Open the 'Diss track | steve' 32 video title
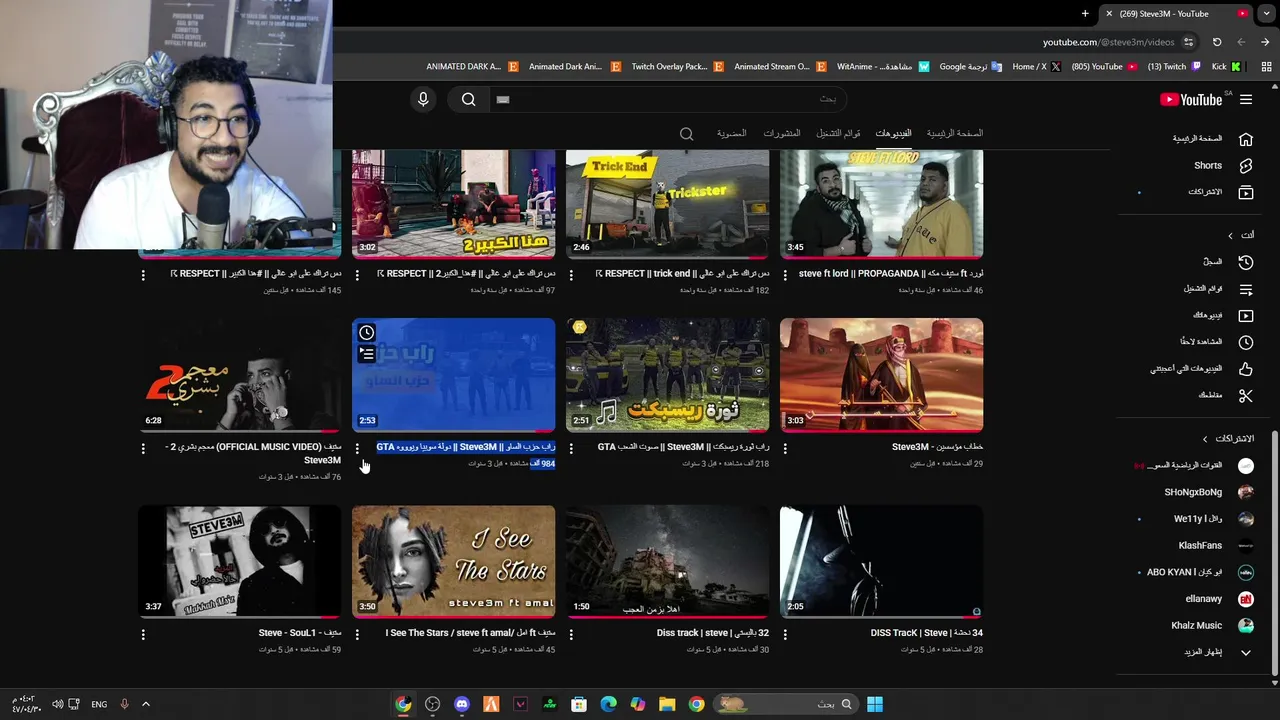Screen dimensions: 1280x720 click(713, 633)
